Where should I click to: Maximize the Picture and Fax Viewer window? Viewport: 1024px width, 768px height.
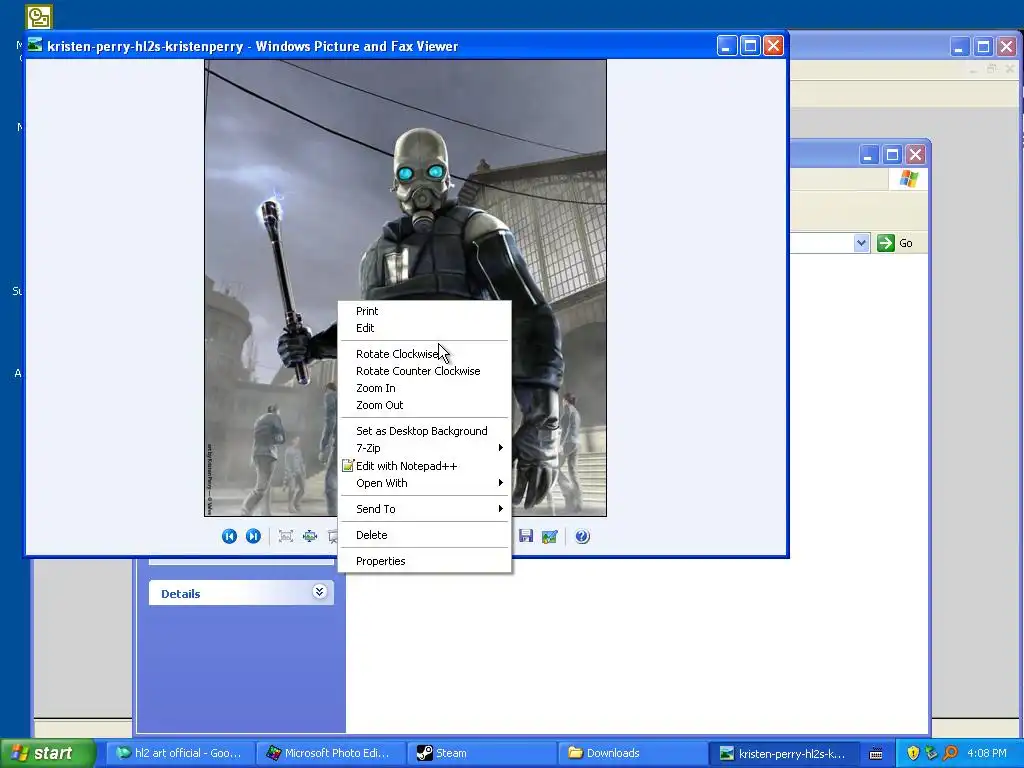coord(750,46)
